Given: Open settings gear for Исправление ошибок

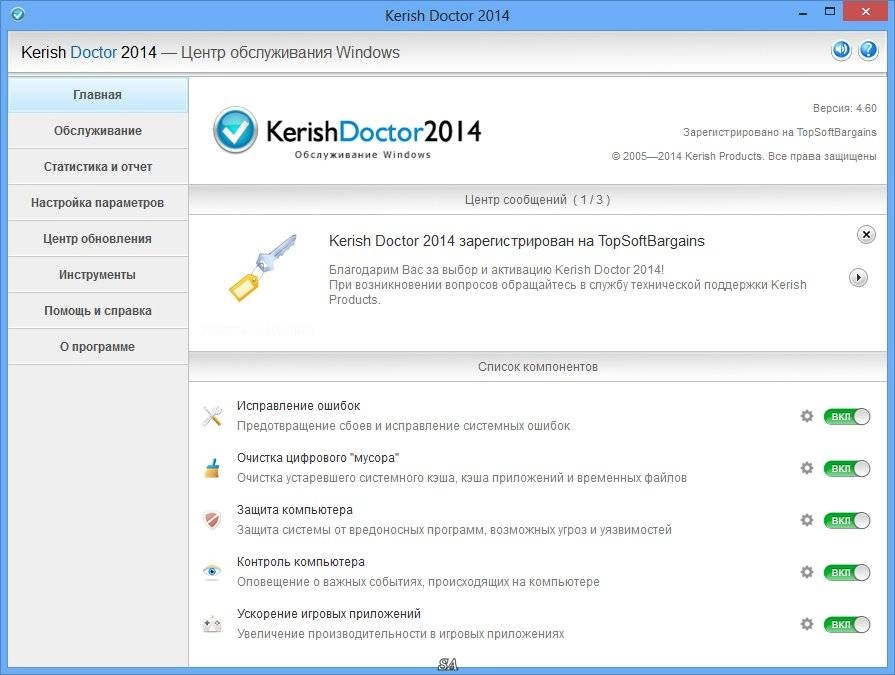Looking at the screenshot, I should pyautogui.click(x=807, y=416).
